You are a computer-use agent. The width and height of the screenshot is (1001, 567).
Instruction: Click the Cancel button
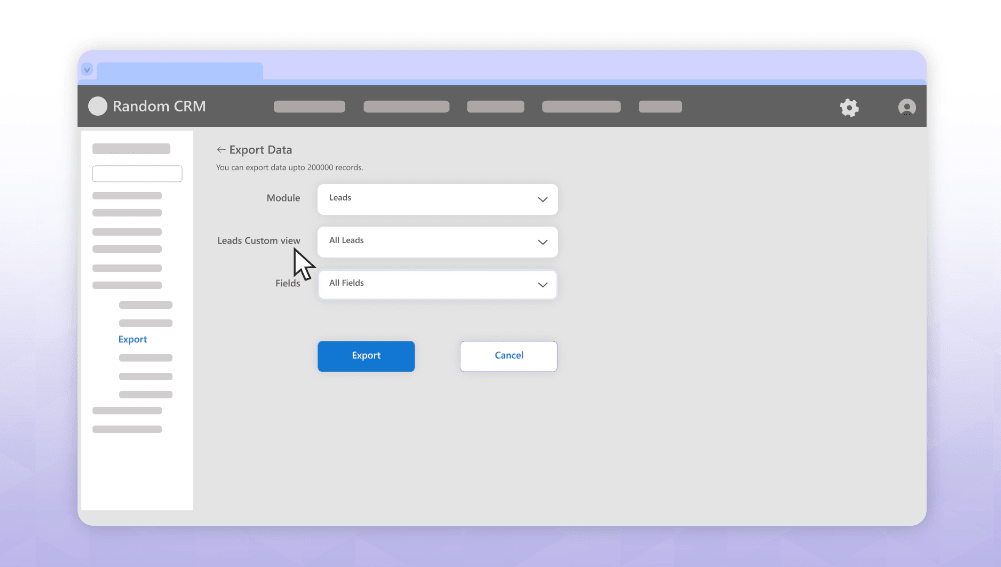click(508, 356)
